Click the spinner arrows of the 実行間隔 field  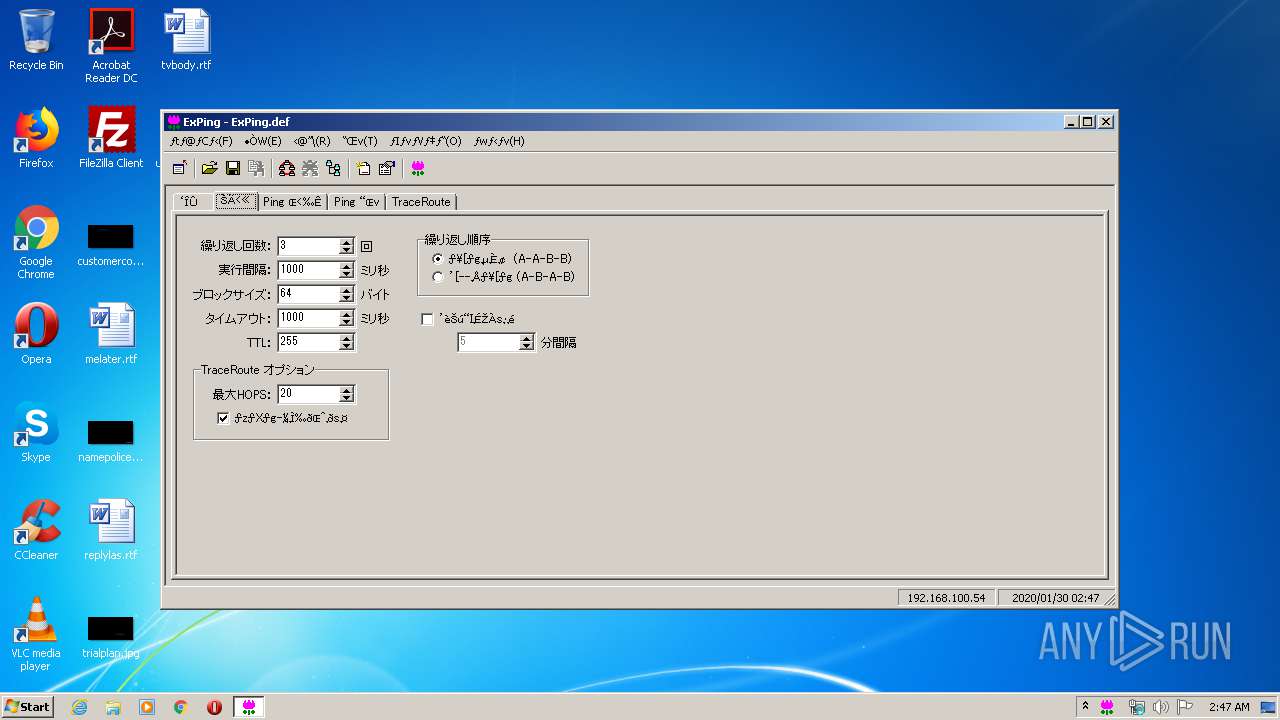pos(347,269)
